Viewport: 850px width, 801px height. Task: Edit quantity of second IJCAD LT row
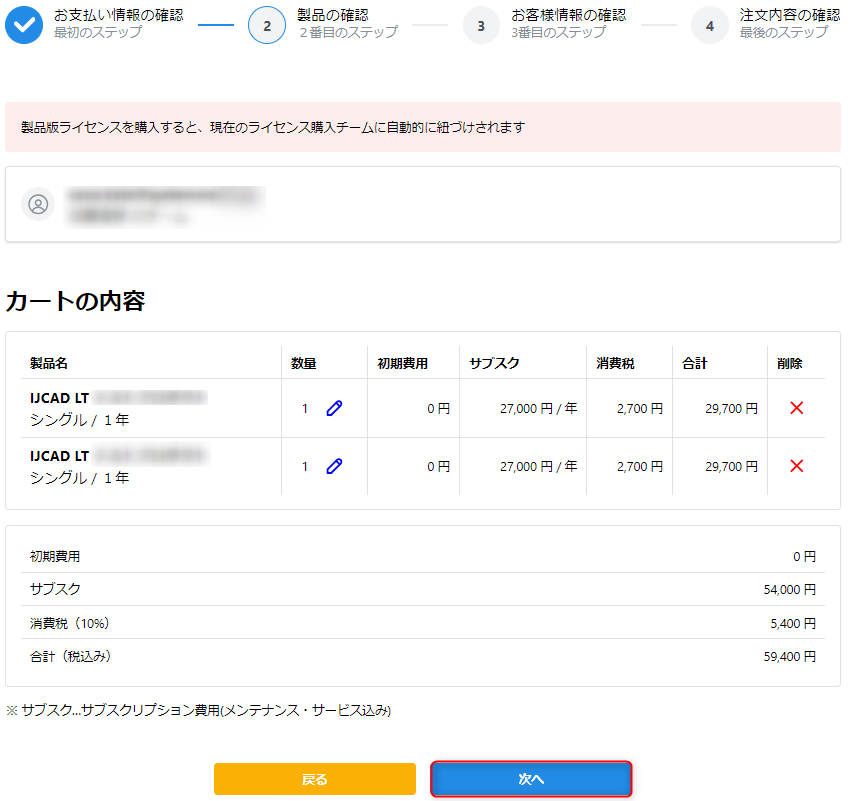[334, 466]
